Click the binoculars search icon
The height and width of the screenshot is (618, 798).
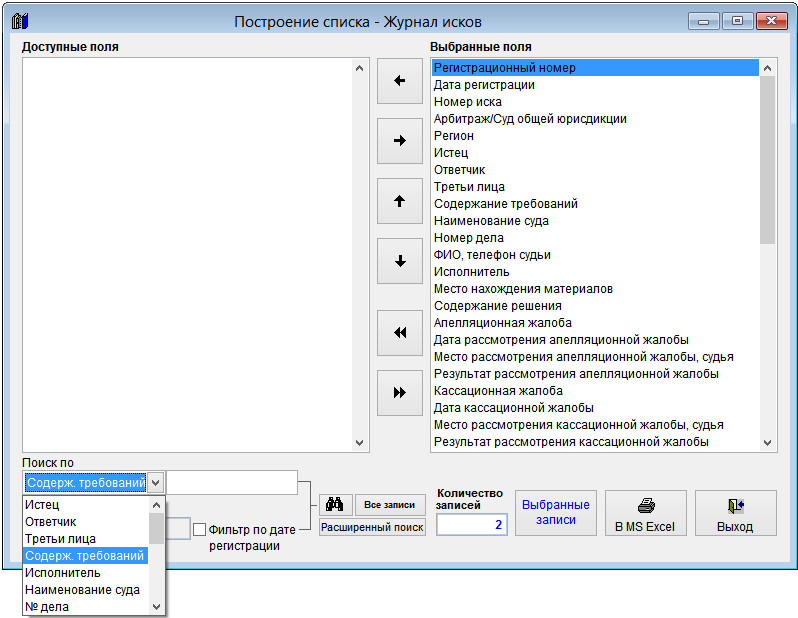coord(335,504)
